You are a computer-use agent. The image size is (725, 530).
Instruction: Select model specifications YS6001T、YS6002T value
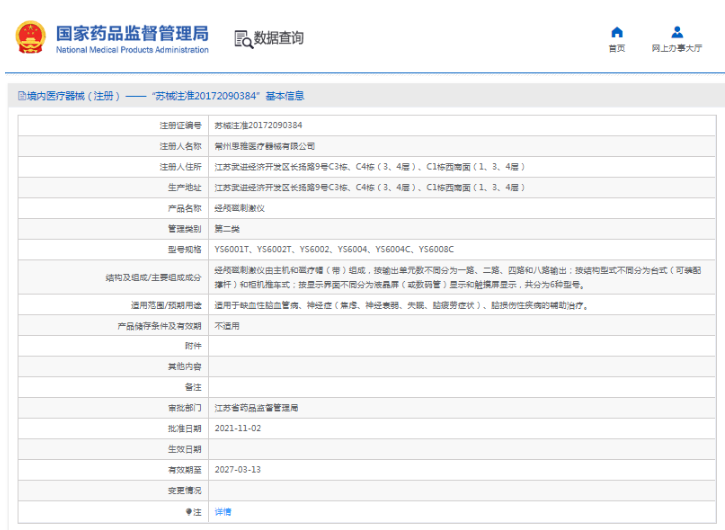(x=334, y=249)
